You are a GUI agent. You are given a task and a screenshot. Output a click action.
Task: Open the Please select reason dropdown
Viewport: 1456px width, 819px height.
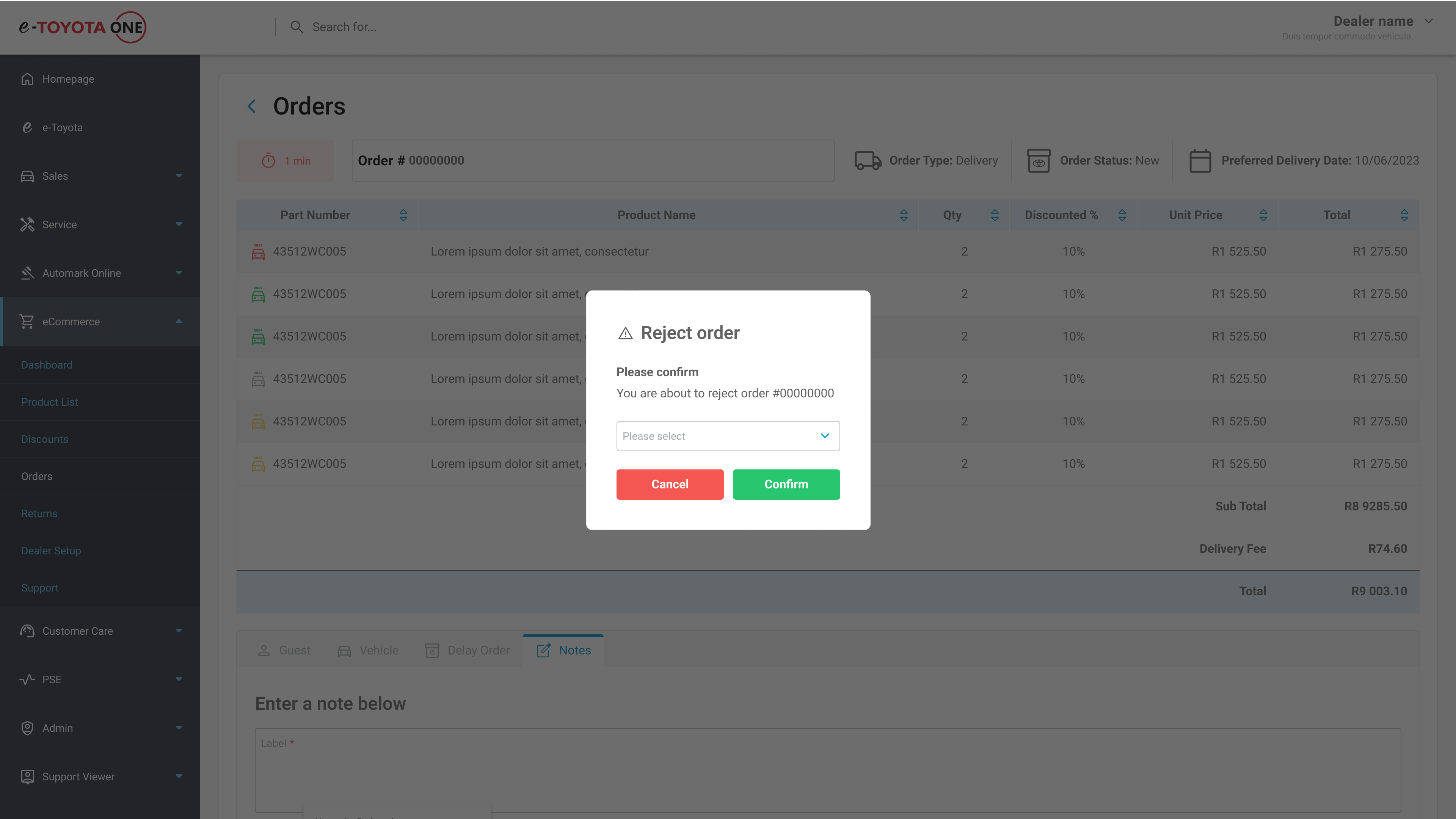(x=728, y=436)
